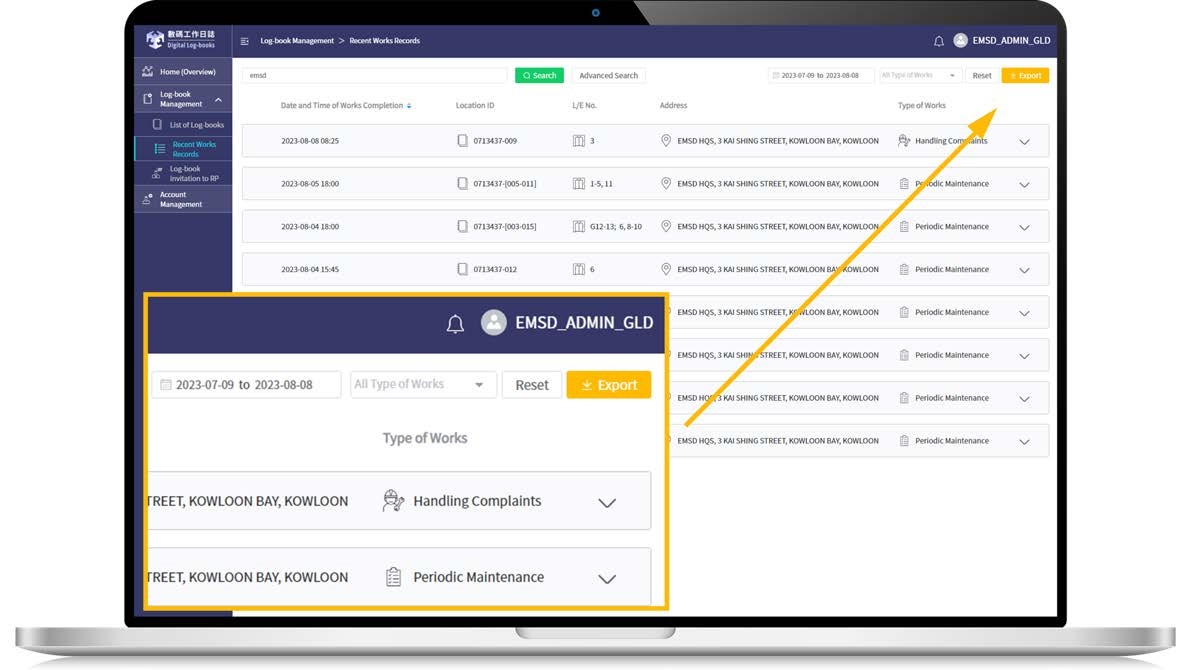Open the Home (Overview) sidebar item
The image size is (1191, 670).
pos(182,72)
